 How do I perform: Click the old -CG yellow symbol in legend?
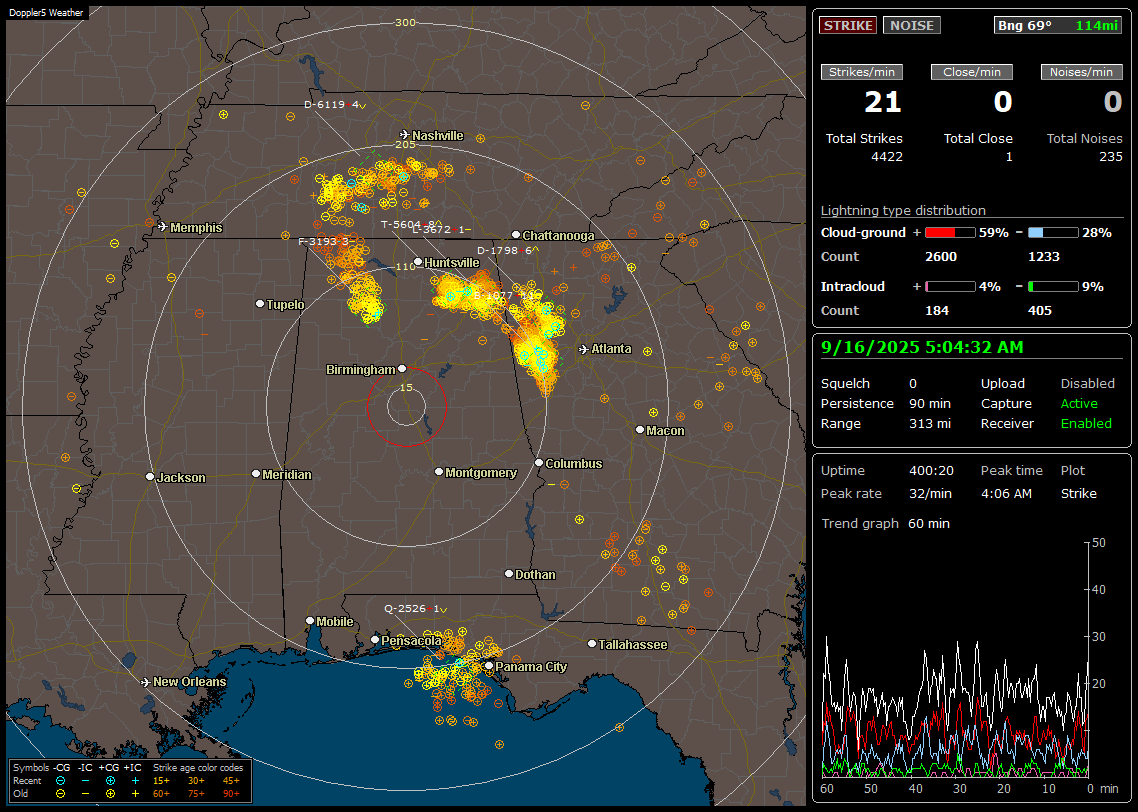tap(61, 794)
